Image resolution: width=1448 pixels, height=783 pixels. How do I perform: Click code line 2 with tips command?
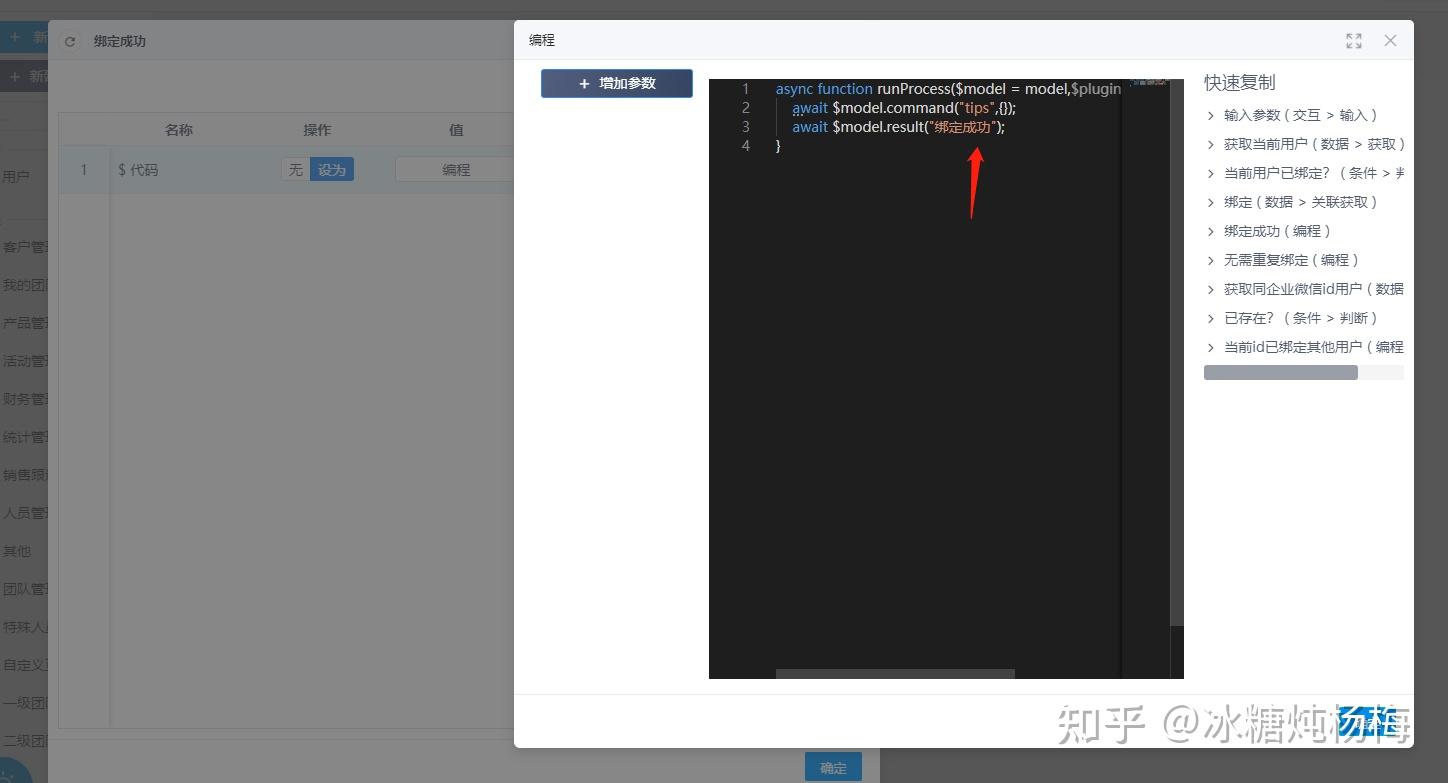[x=904, y=108]
